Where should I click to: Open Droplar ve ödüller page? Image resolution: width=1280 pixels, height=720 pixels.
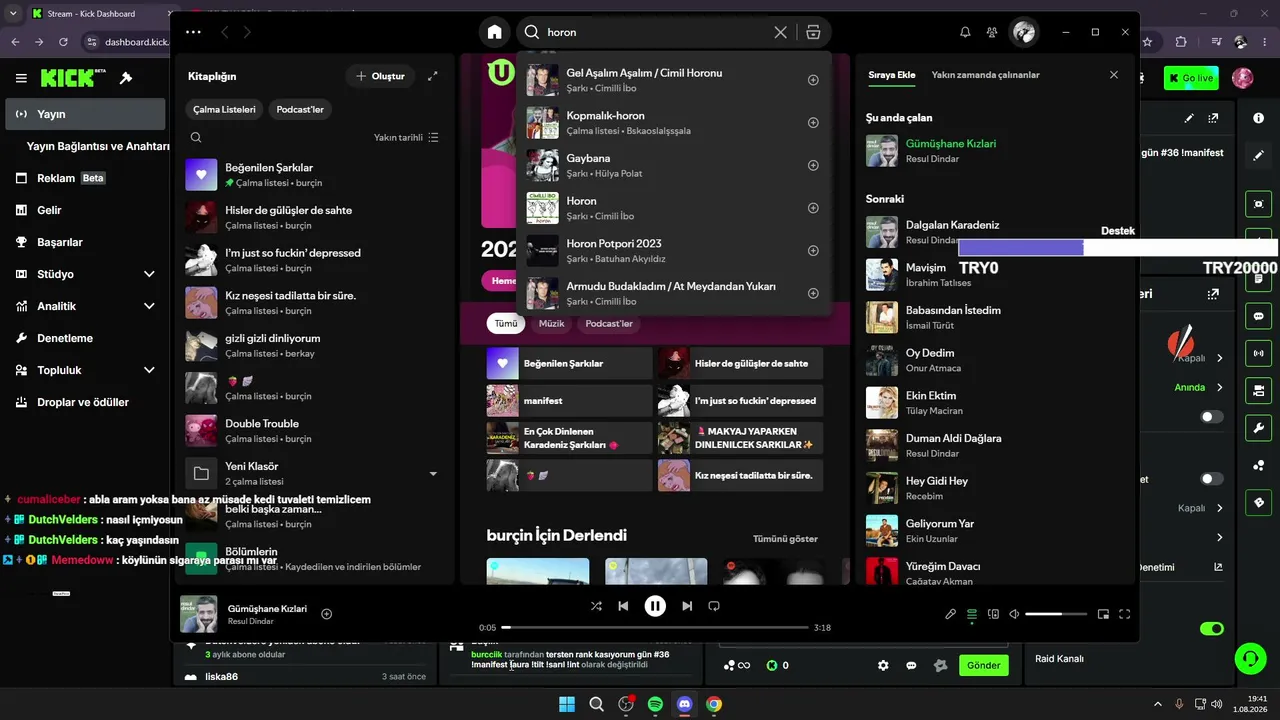(83, 402)
